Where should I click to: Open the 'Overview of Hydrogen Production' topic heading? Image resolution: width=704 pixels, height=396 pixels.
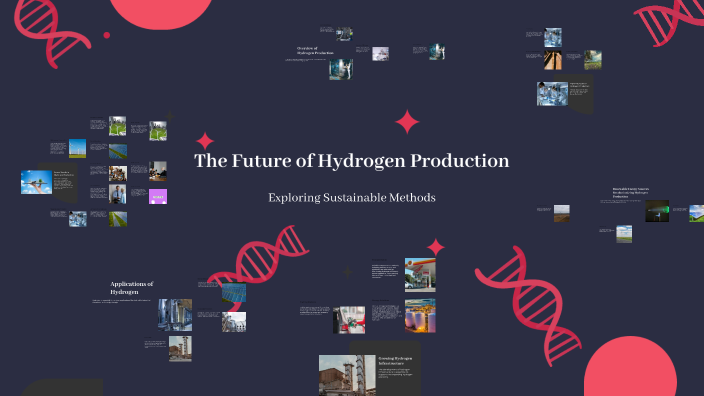coord(315,50)
